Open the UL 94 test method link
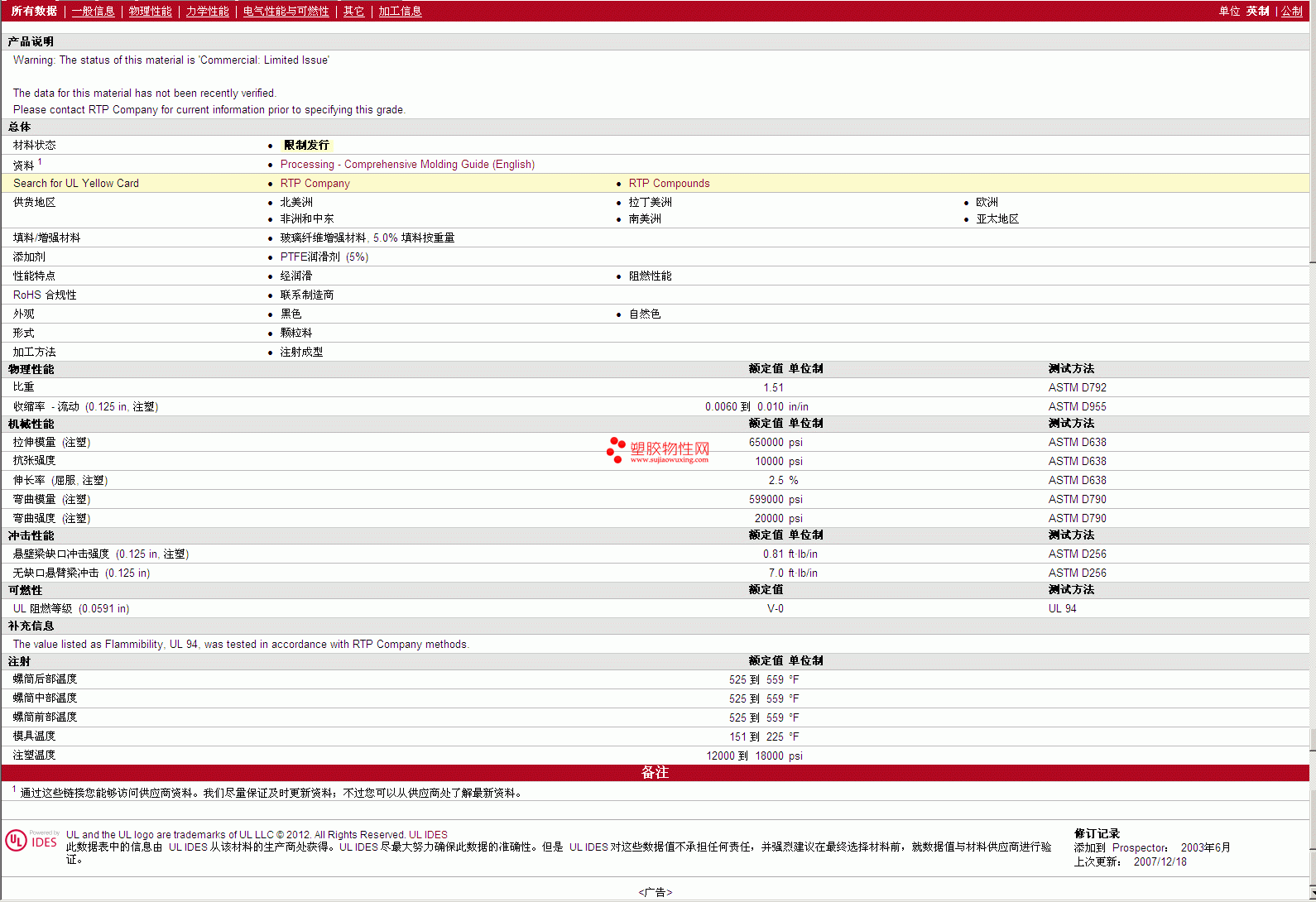This screenshot has width=1316, height=902. [x=1062, y=608]
